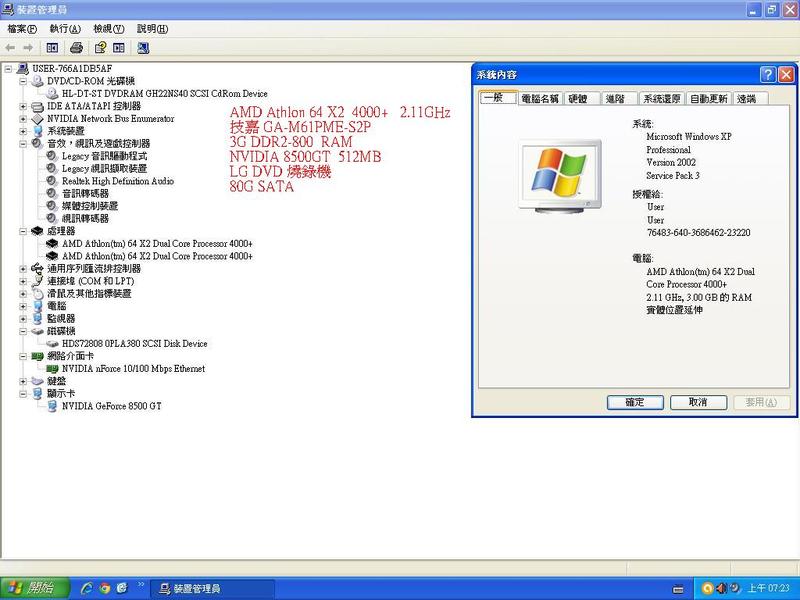Click the Forward arrow in the toolbar
The width and height of the screenshot is (800, 600).
point(28,48)
